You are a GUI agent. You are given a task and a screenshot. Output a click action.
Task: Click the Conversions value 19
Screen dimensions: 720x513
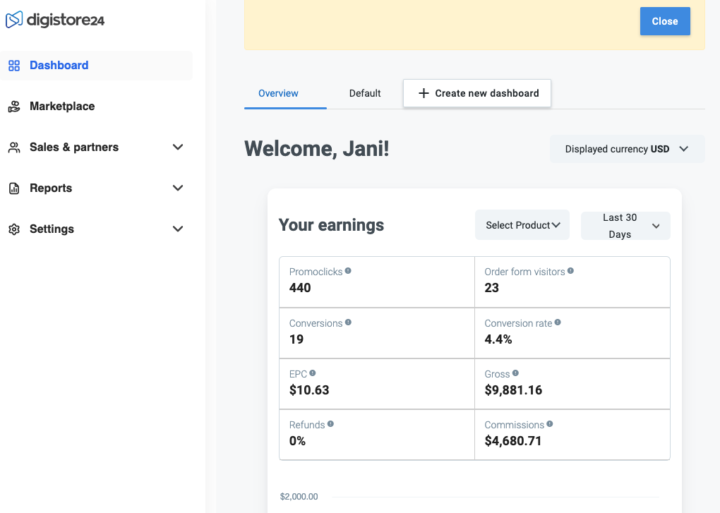pyautogui.click(x=296, y=339)
